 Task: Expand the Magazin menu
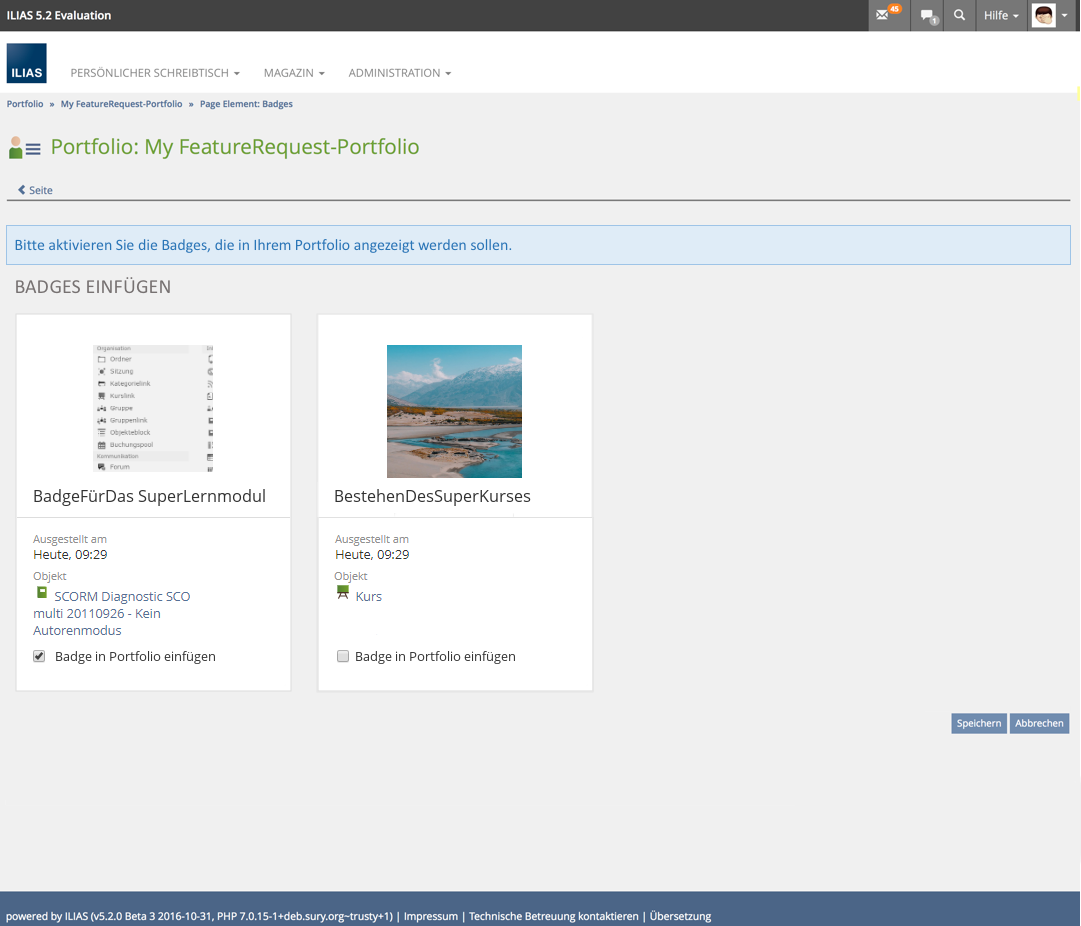point(294,73)
